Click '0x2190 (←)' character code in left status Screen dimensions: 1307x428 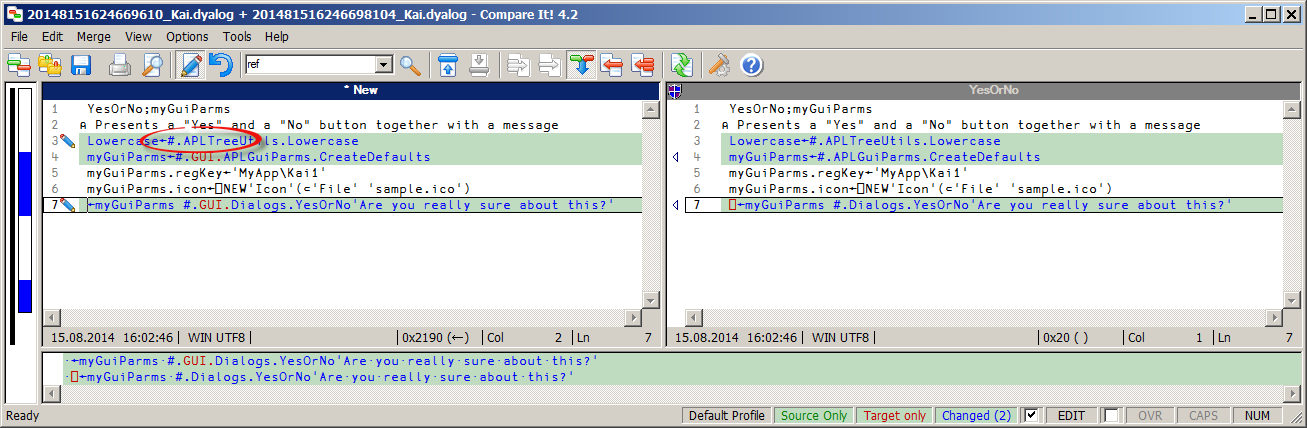coord(435,338)
